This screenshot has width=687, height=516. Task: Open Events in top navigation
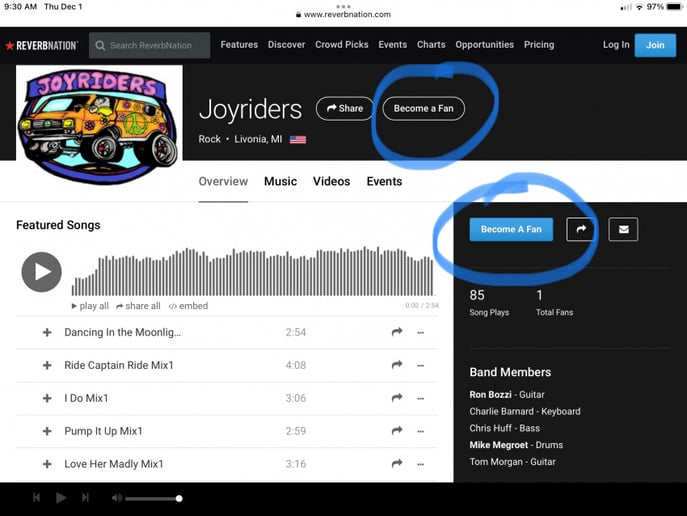[393, 45]
